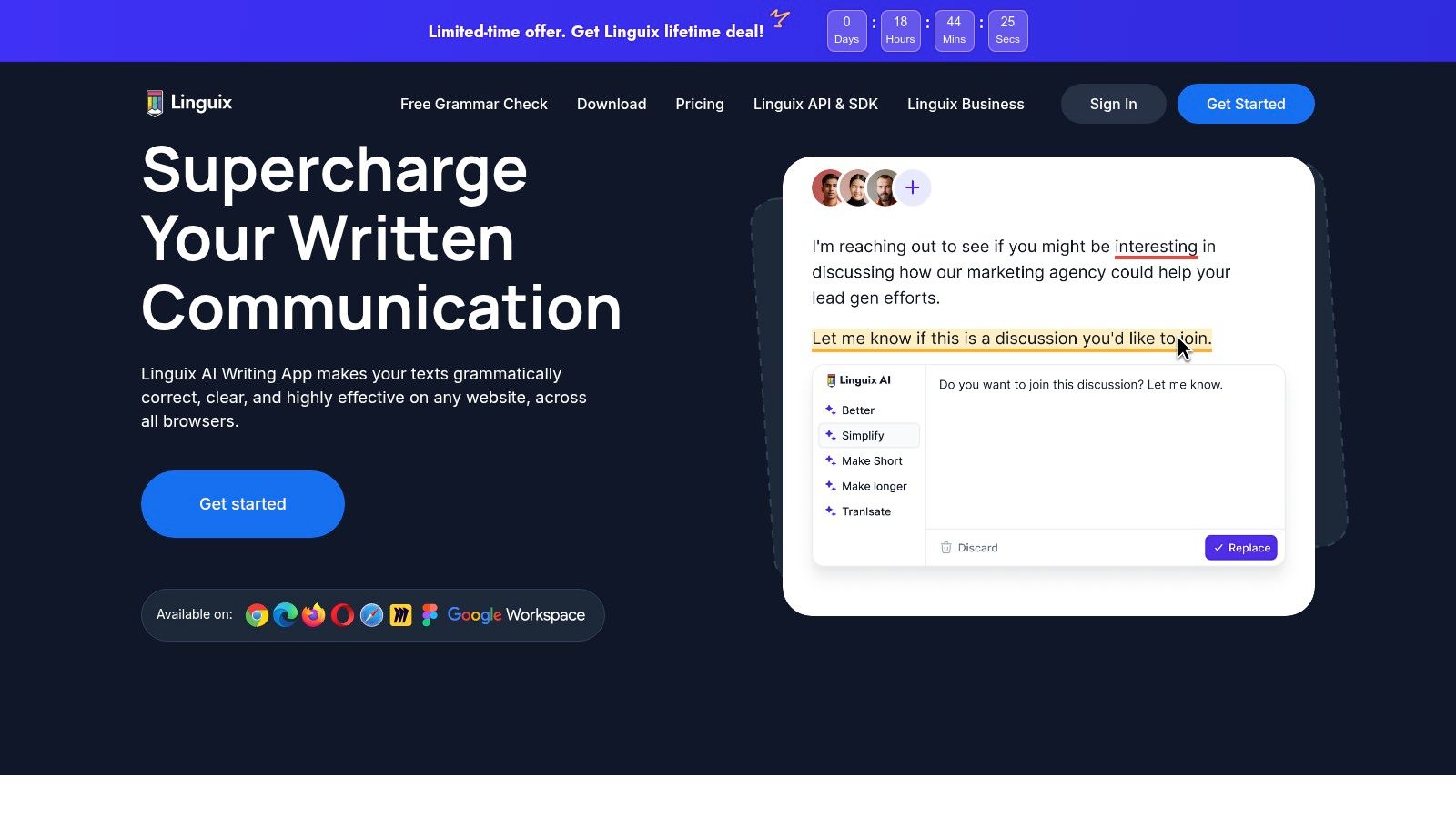The height and width of the screenshot is (819, 1456).
Task: Click the Figma icon
Action: click(430, 615)
